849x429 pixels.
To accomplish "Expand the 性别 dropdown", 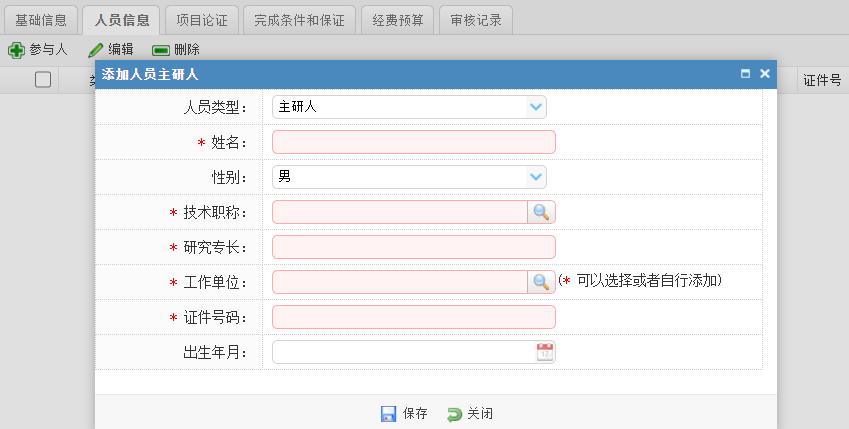I will pyautogui.click(x=536, y=177).
